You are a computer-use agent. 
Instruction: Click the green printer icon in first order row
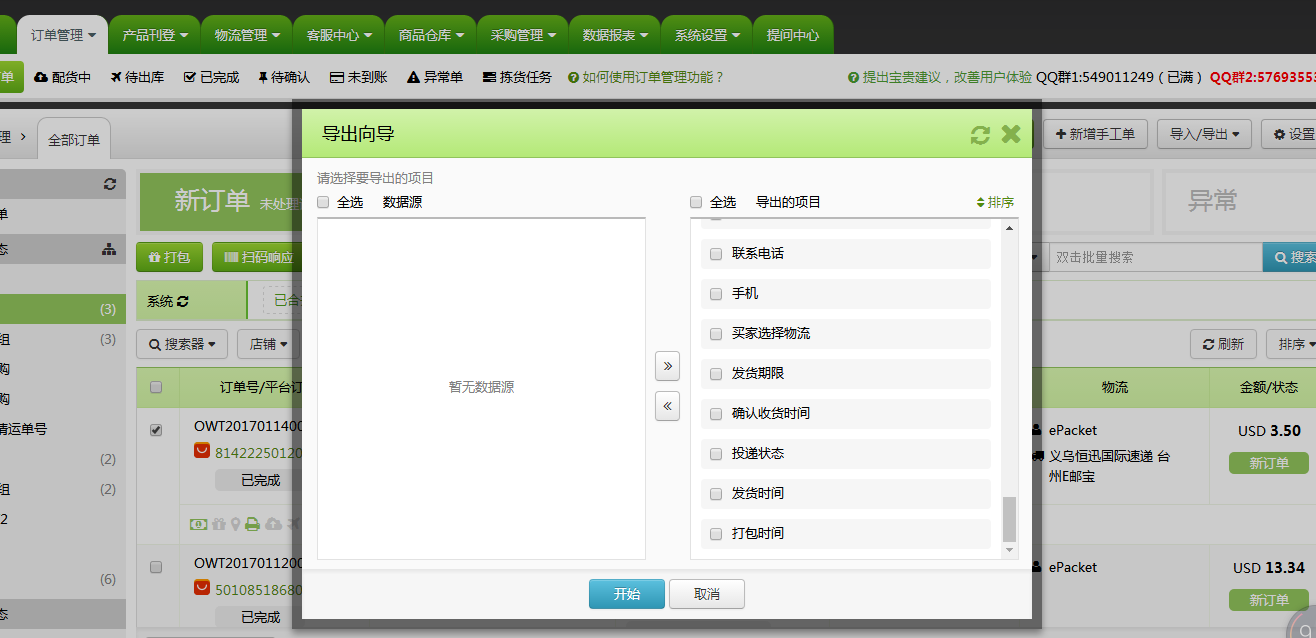[253, 523]
